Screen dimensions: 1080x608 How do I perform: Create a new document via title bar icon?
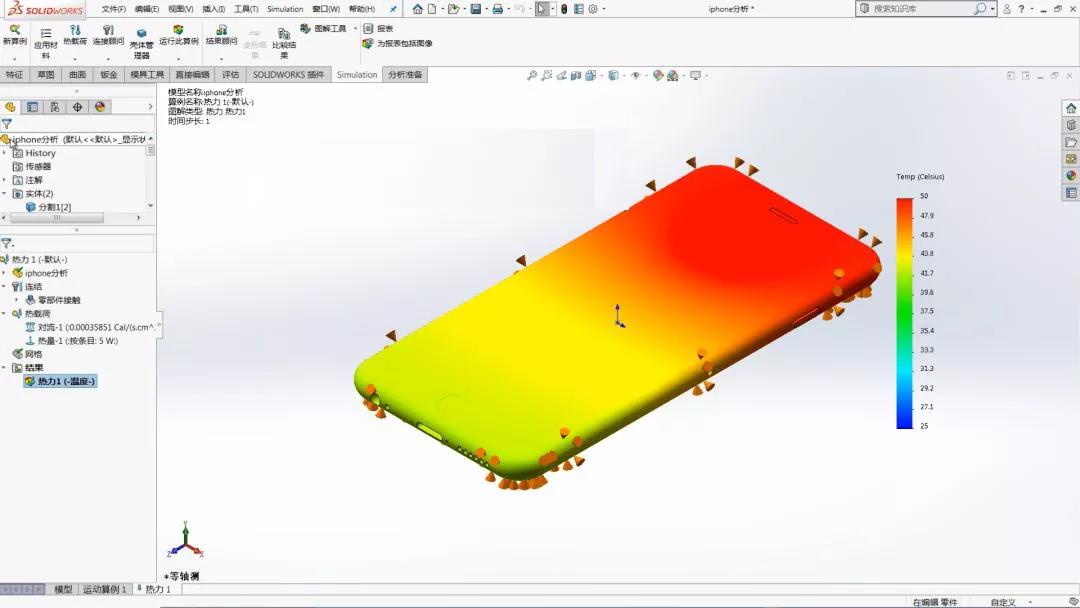pos(432,9)
